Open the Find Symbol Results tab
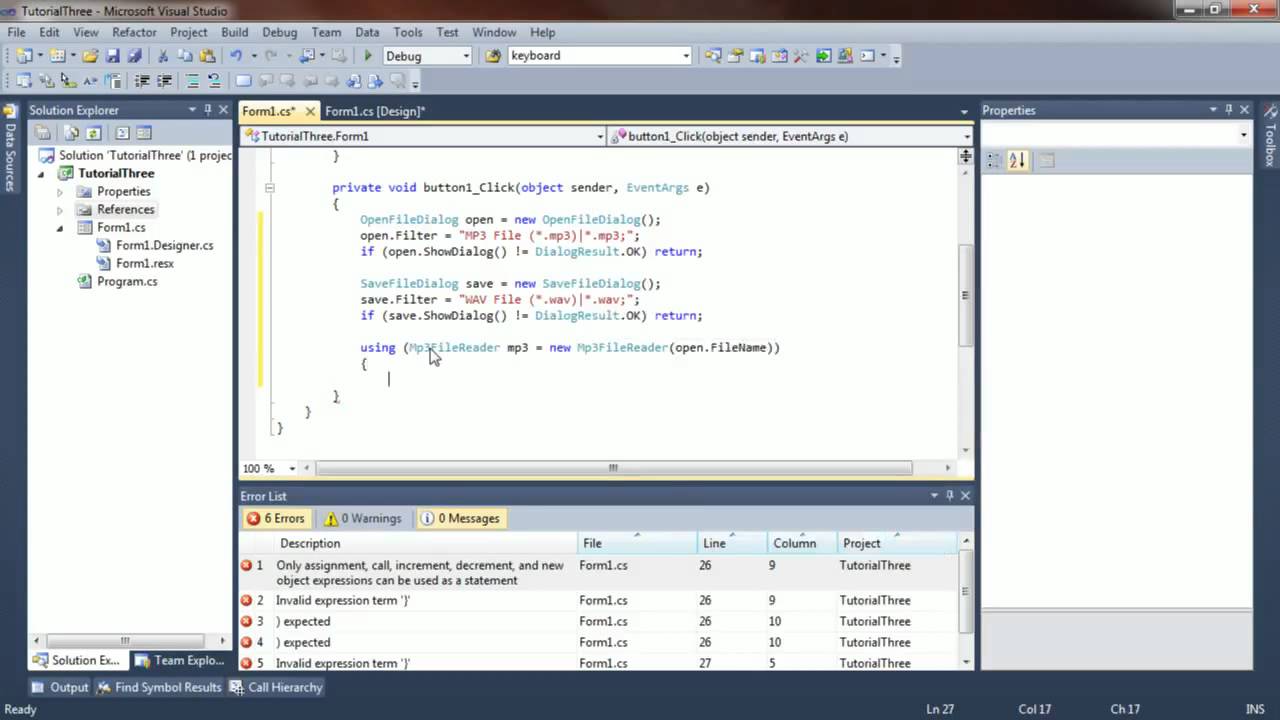Screen dimensions: 1280x720 160,687
